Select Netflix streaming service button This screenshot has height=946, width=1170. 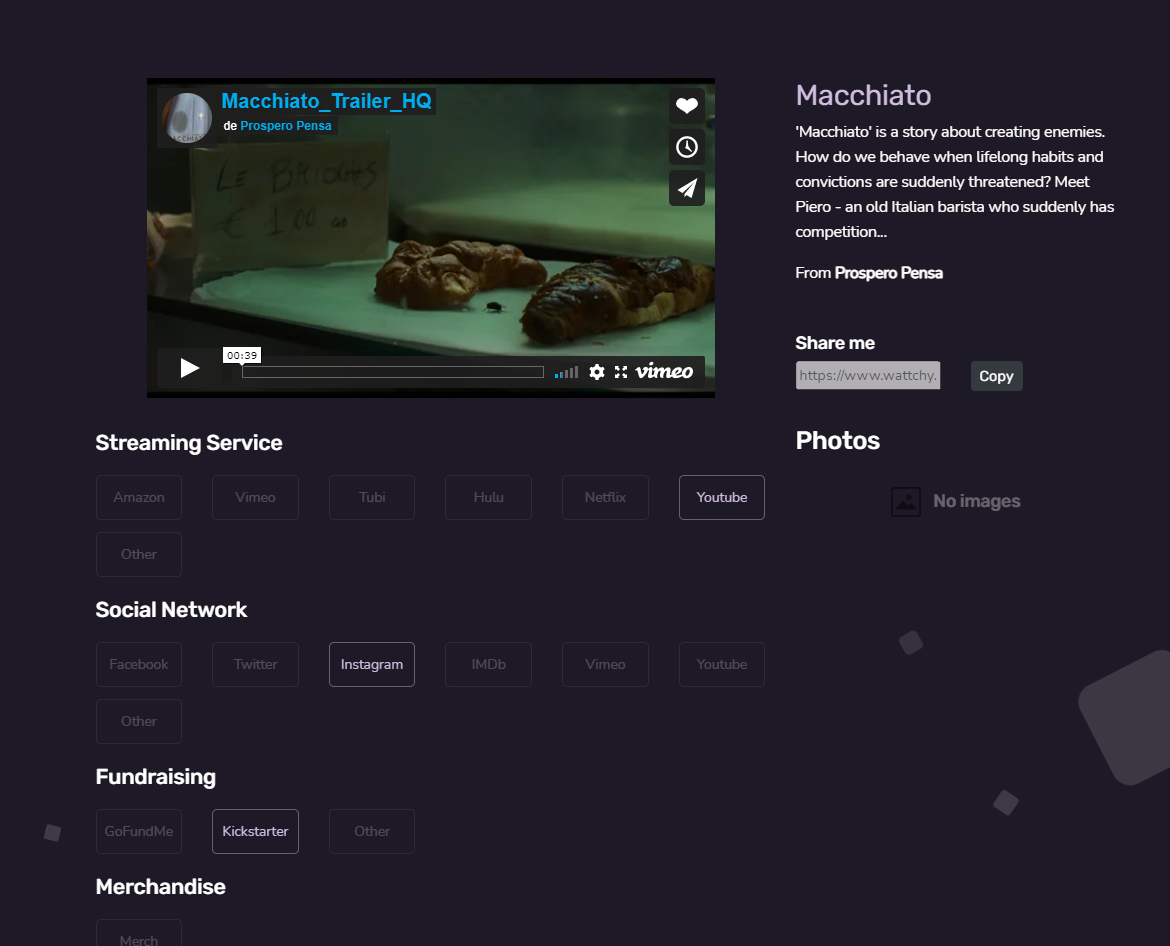pyautogui.click(x=605, y=497)
